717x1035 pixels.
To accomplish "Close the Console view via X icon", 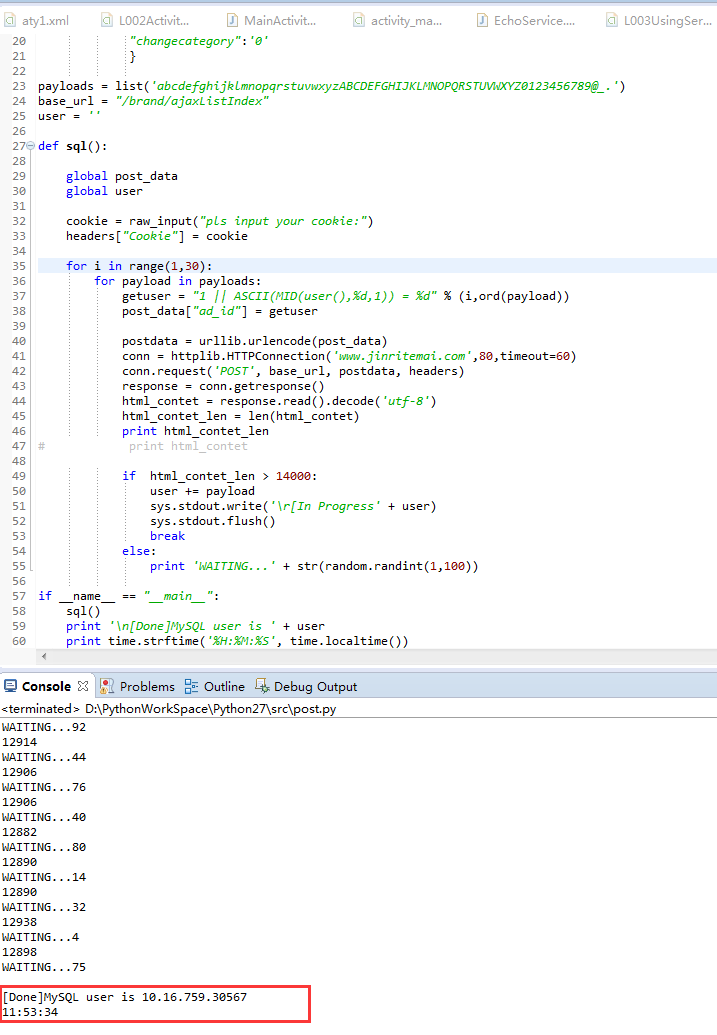I will 83,686.
